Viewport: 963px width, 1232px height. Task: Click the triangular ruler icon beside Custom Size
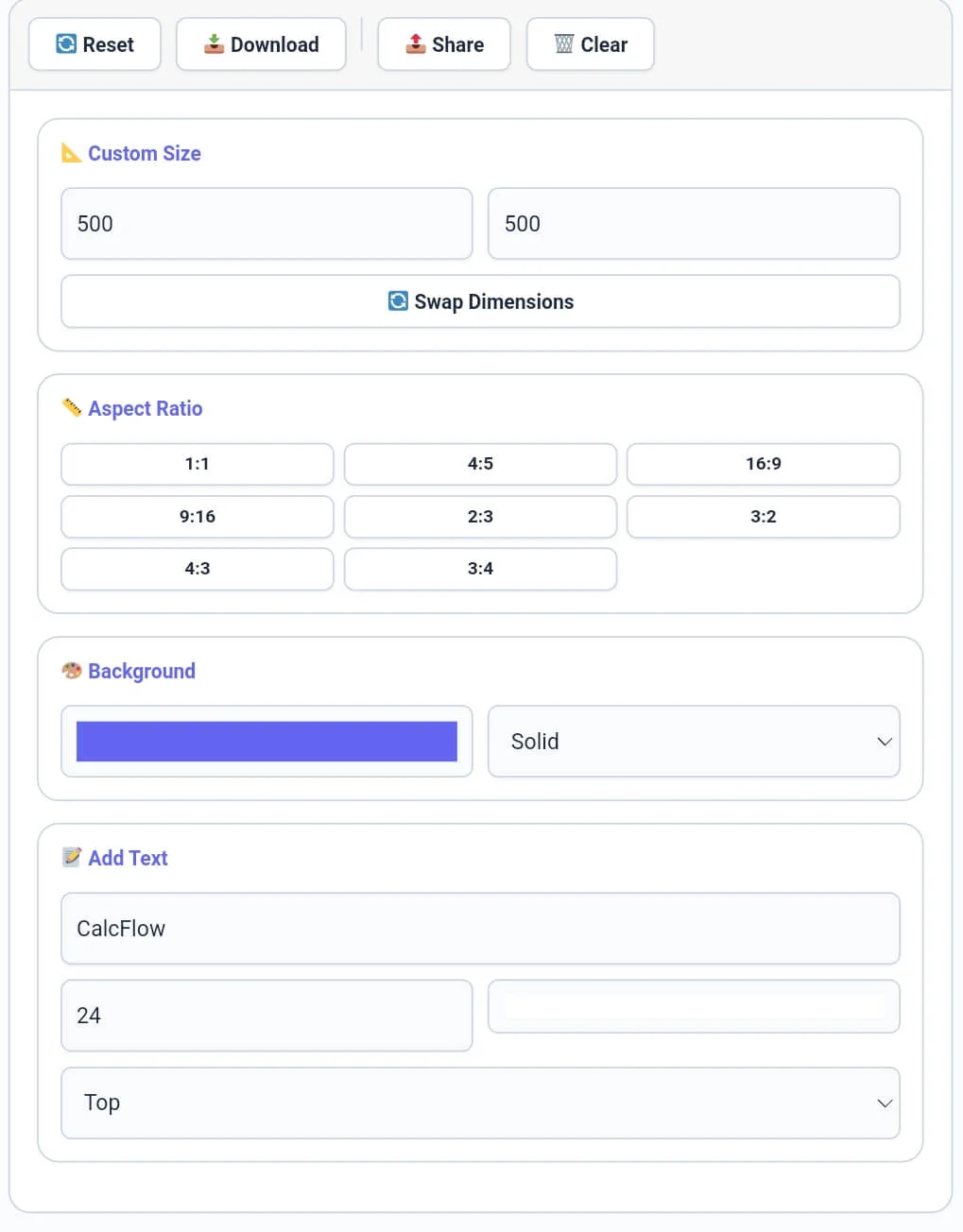tap(73, 152)
